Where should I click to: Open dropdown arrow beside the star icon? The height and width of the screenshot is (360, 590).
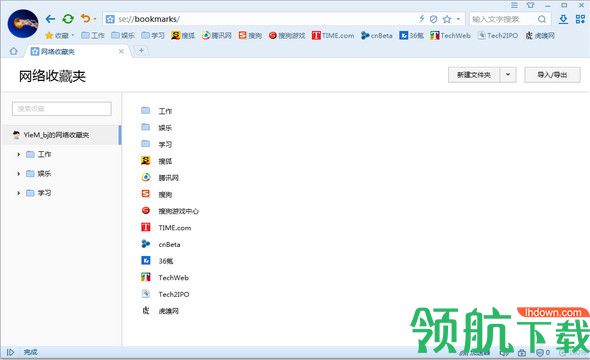[x=458, y=19]
